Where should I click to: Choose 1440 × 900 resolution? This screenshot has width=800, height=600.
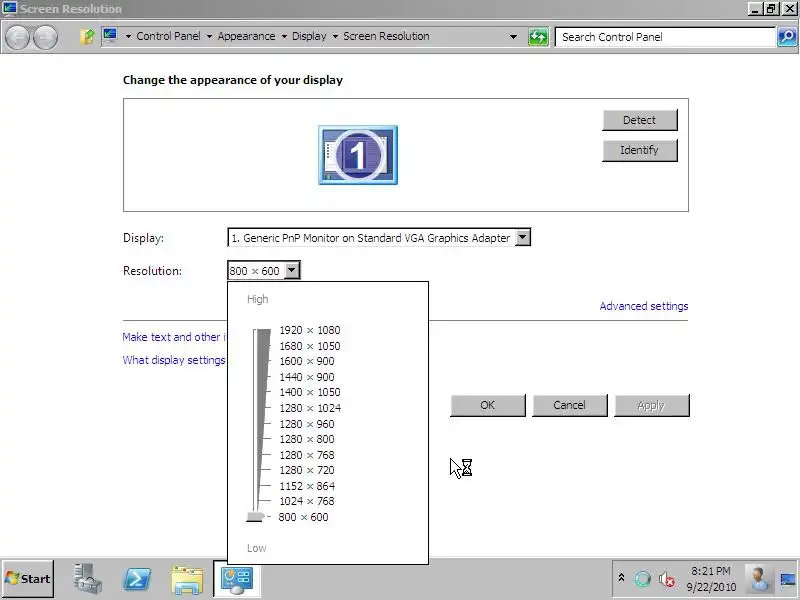click(307, 377)
